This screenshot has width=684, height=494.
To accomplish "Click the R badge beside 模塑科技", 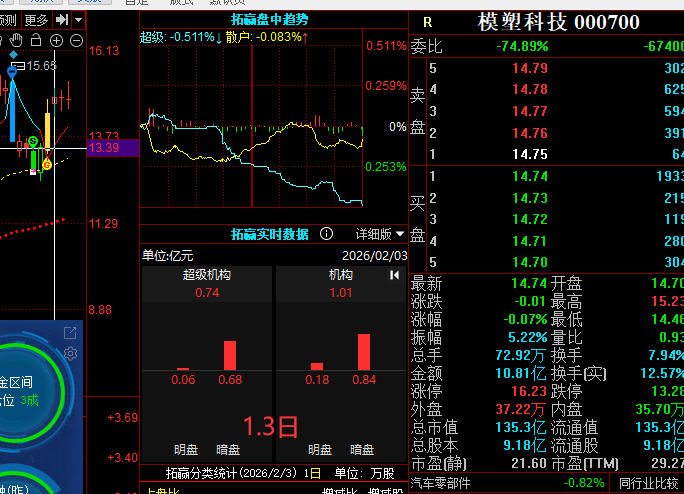I will [428, 22].
